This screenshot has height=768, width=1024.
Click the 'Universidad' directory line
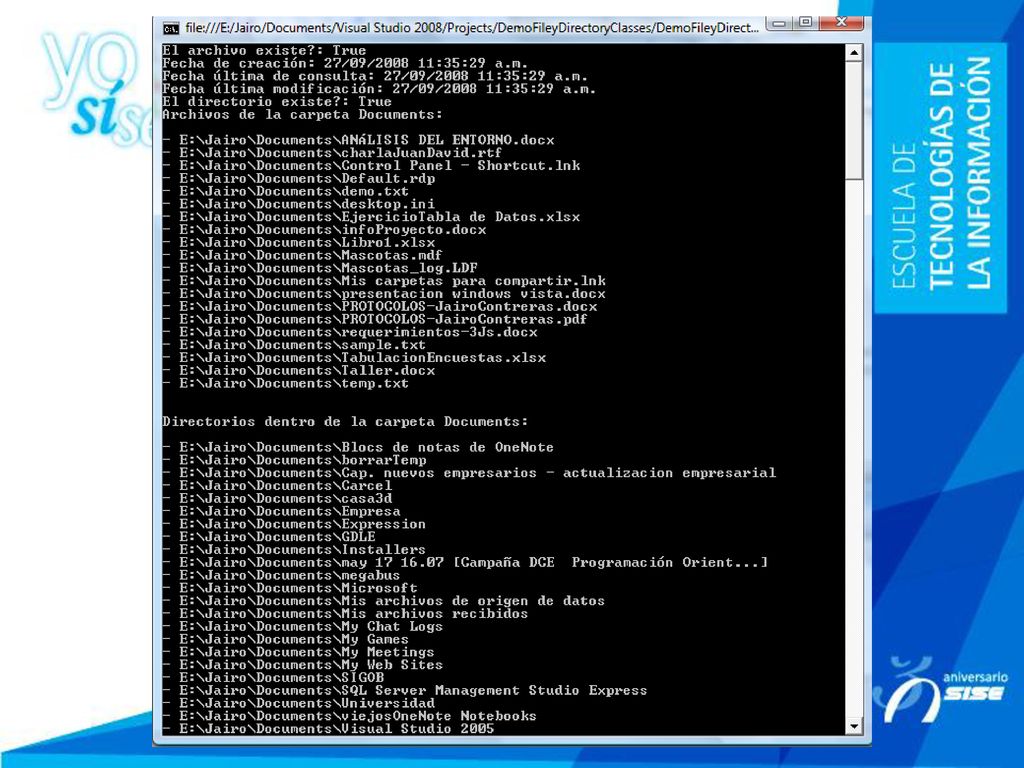pyautogui.click(x=299, y=703)
